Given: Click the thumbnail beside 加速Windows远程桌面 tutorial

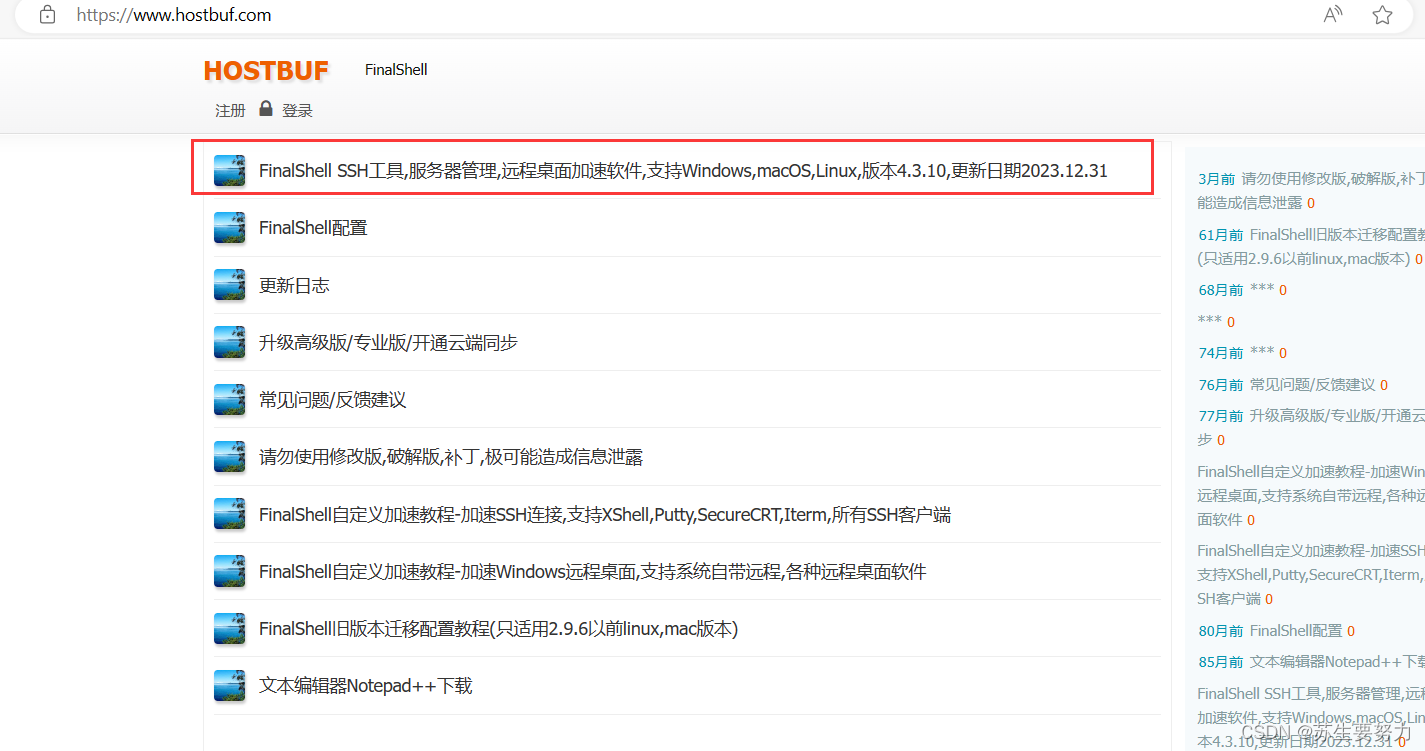Looking at the screenshot, I should click(x=230, y=572).
